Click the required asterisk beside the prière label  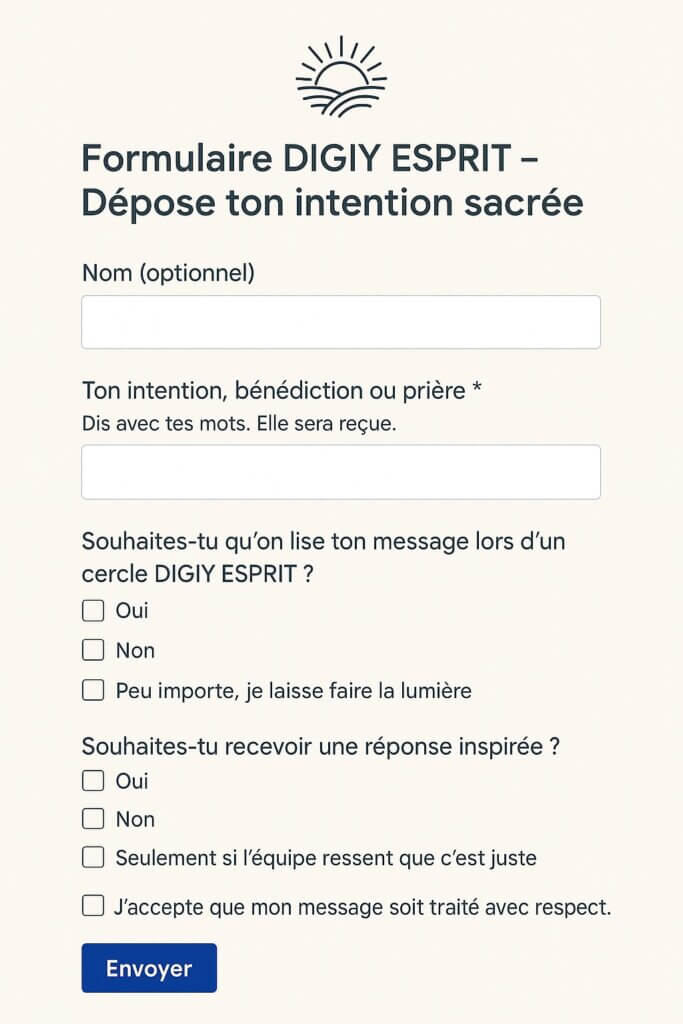pos(477,388)
